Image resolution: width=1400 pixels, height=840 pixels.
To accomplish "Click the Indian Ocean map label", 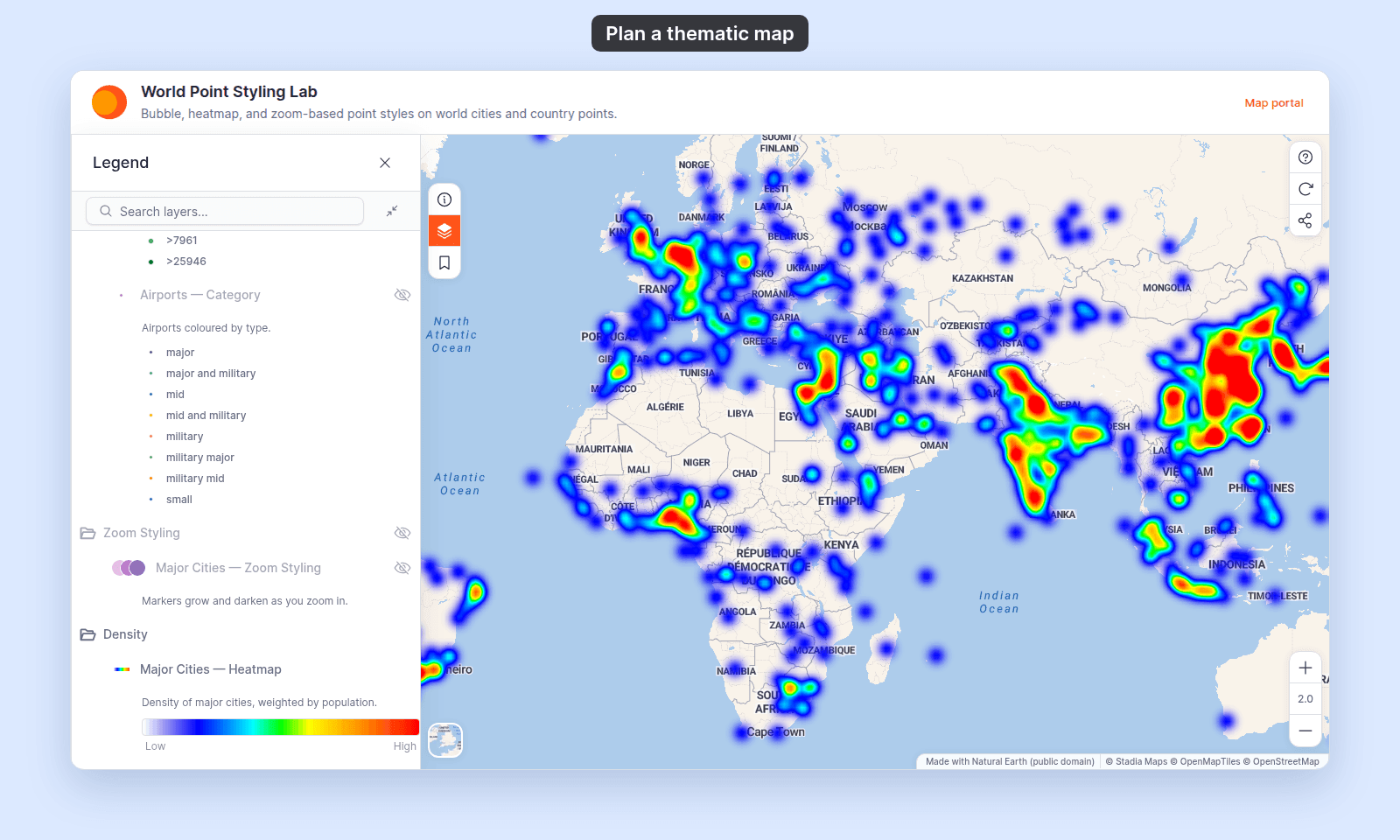I will point(999,602).
